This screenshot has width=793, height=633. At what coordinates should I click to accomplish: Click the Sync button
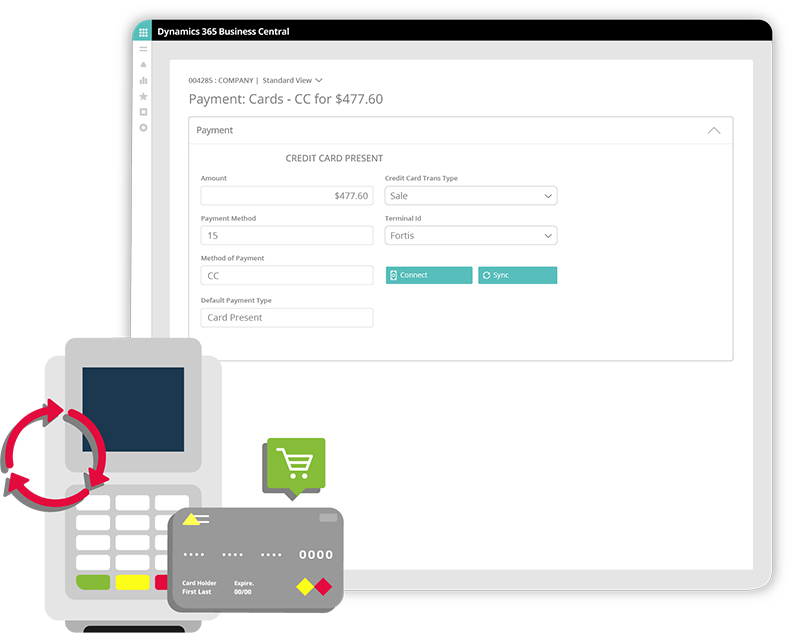click(517, 275)
